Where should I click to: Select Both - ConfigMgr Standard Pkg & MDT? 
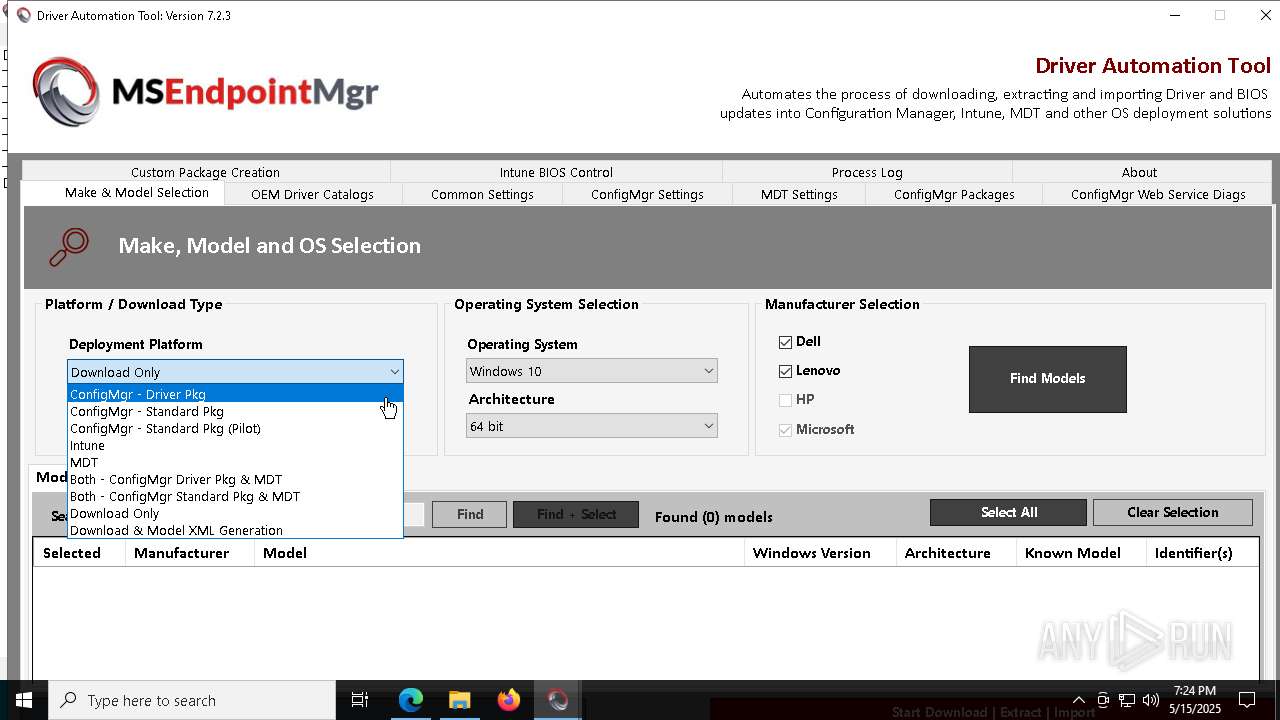tap(235, 496)
